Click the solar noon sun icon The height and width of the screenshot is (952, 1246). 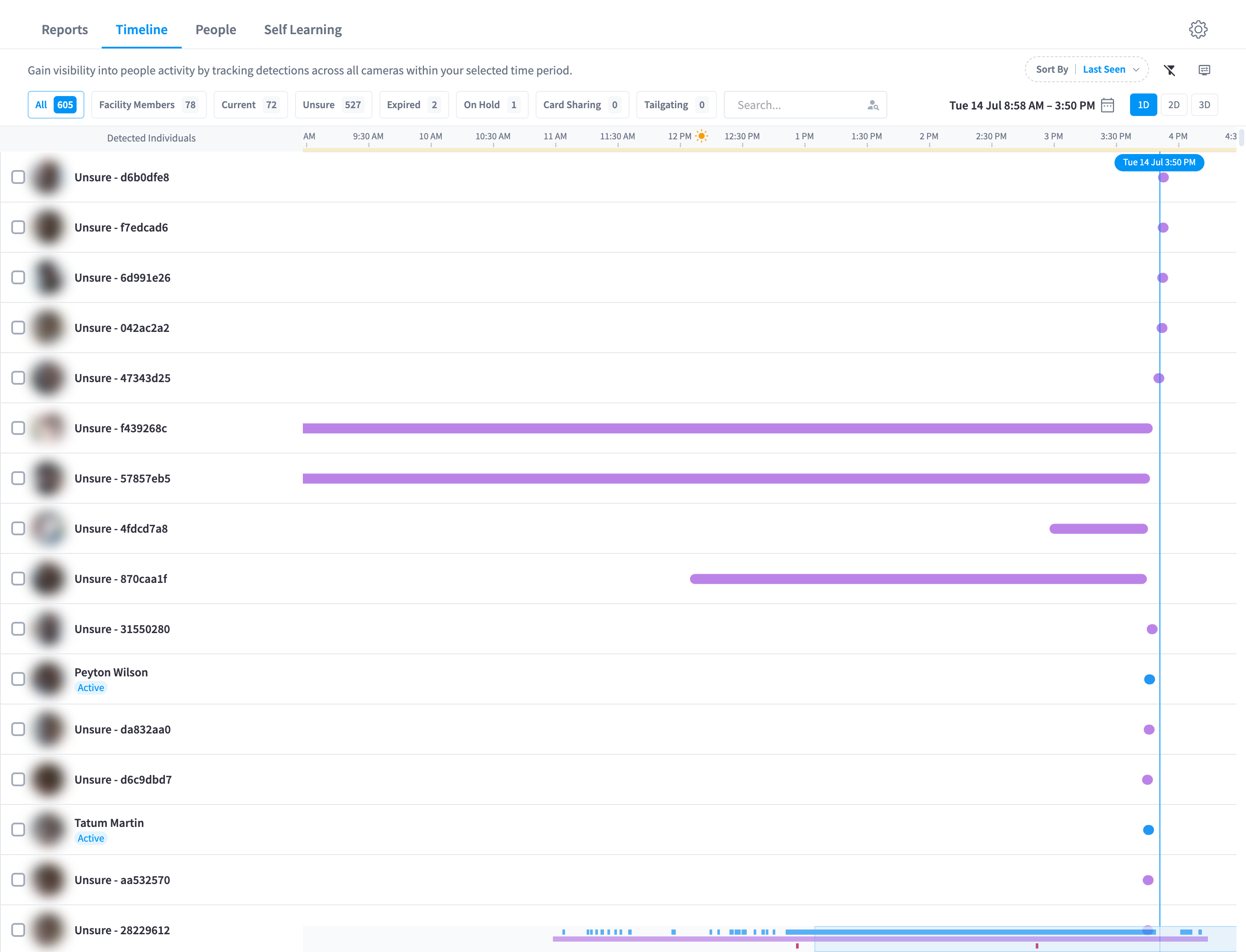pos(701,136)
